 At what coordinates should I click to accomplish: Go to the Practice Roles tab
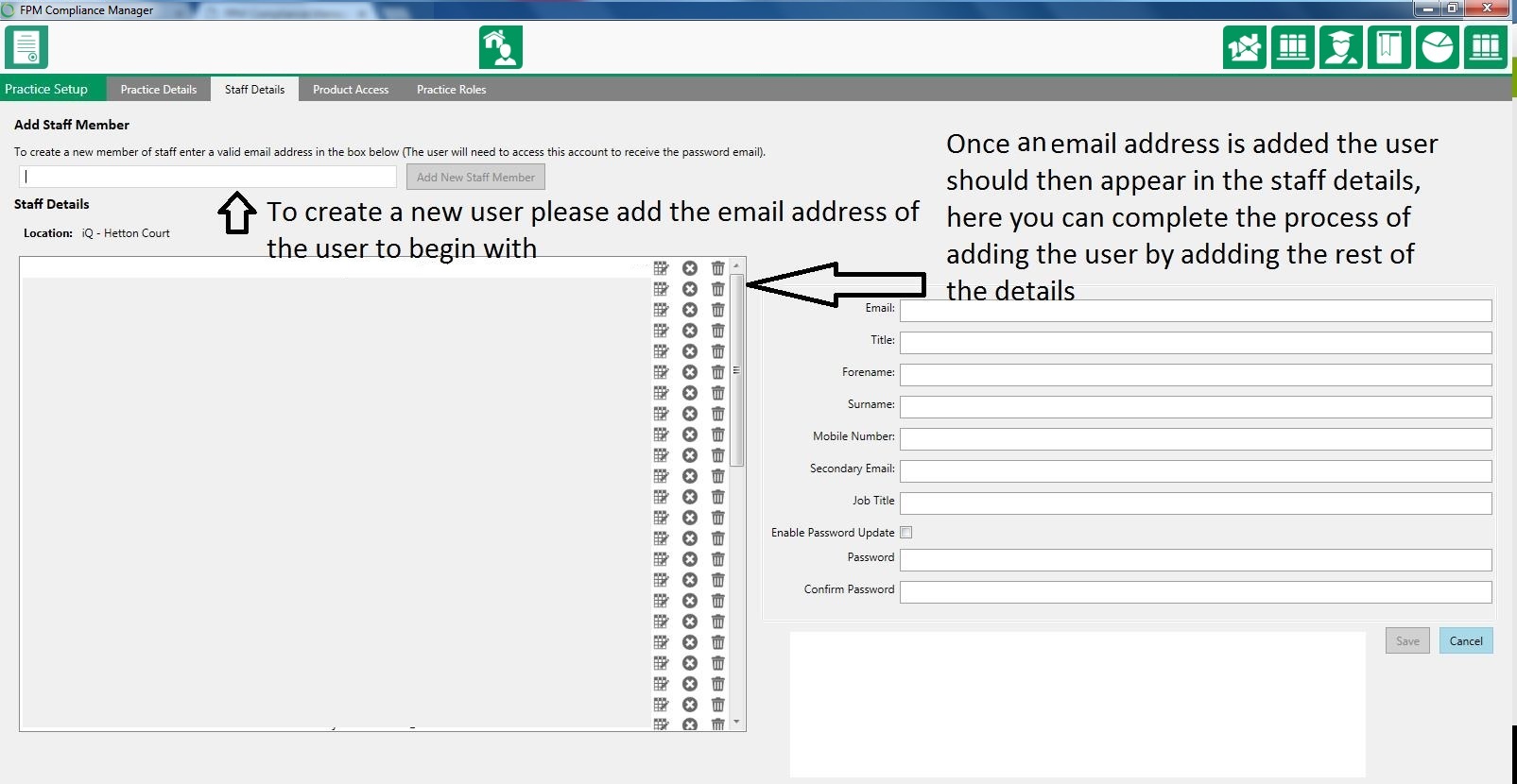(451, 90)
